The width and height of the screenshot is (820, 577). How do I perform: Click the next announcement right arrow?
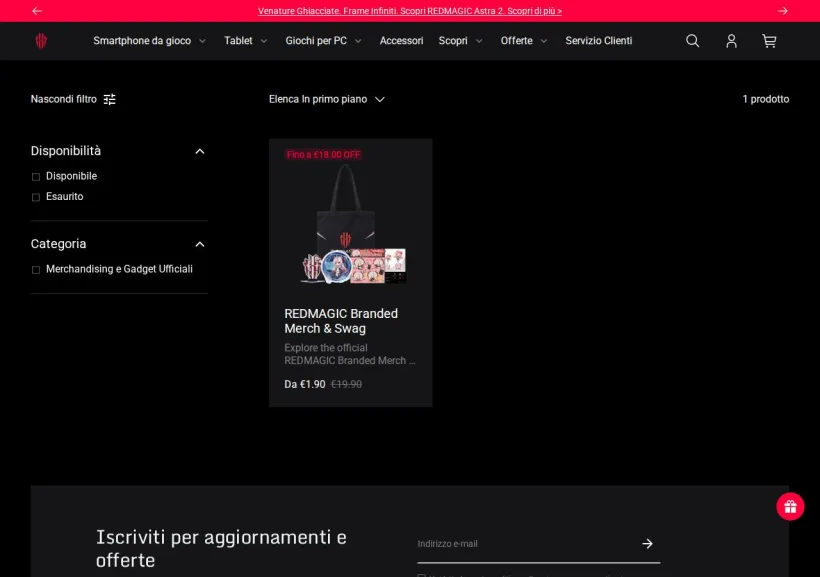coord(782,11)
